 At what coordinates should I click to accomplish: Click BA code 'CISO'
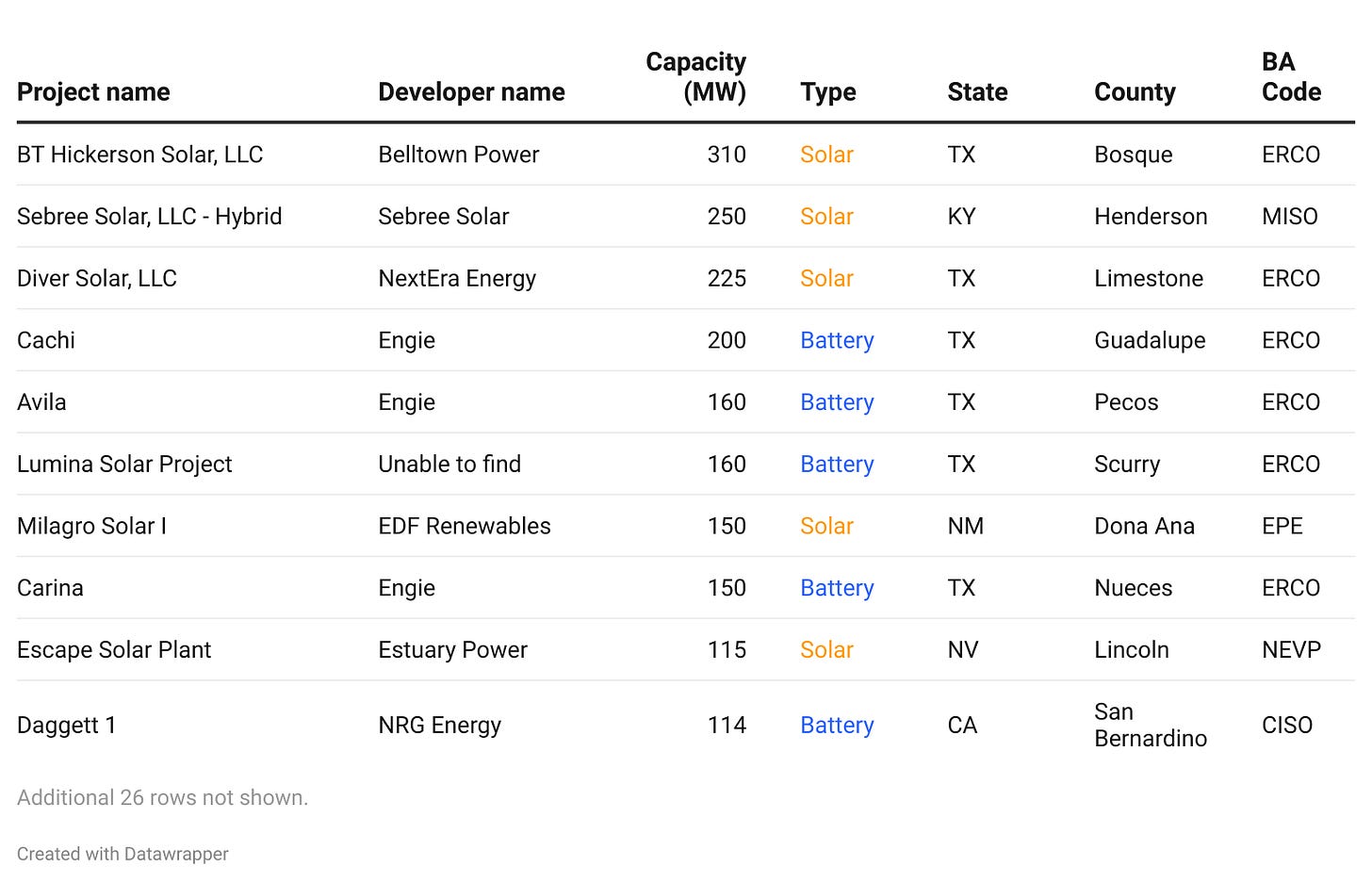[x=1287, y=726]
